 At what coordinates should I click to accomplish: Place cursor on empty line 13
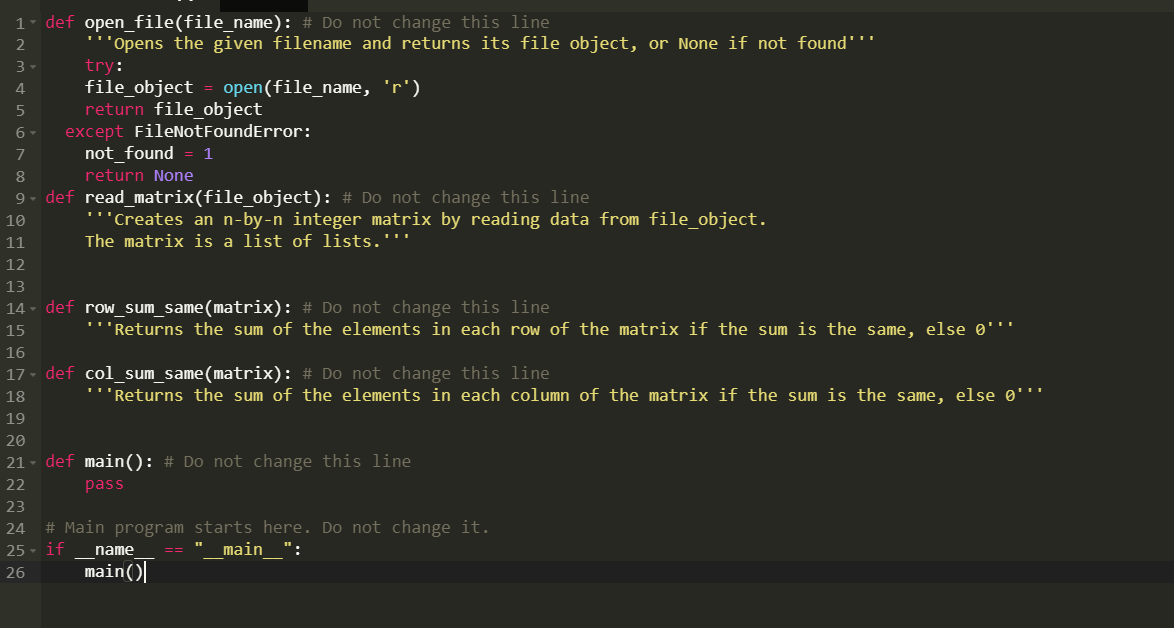coord(599,286)
